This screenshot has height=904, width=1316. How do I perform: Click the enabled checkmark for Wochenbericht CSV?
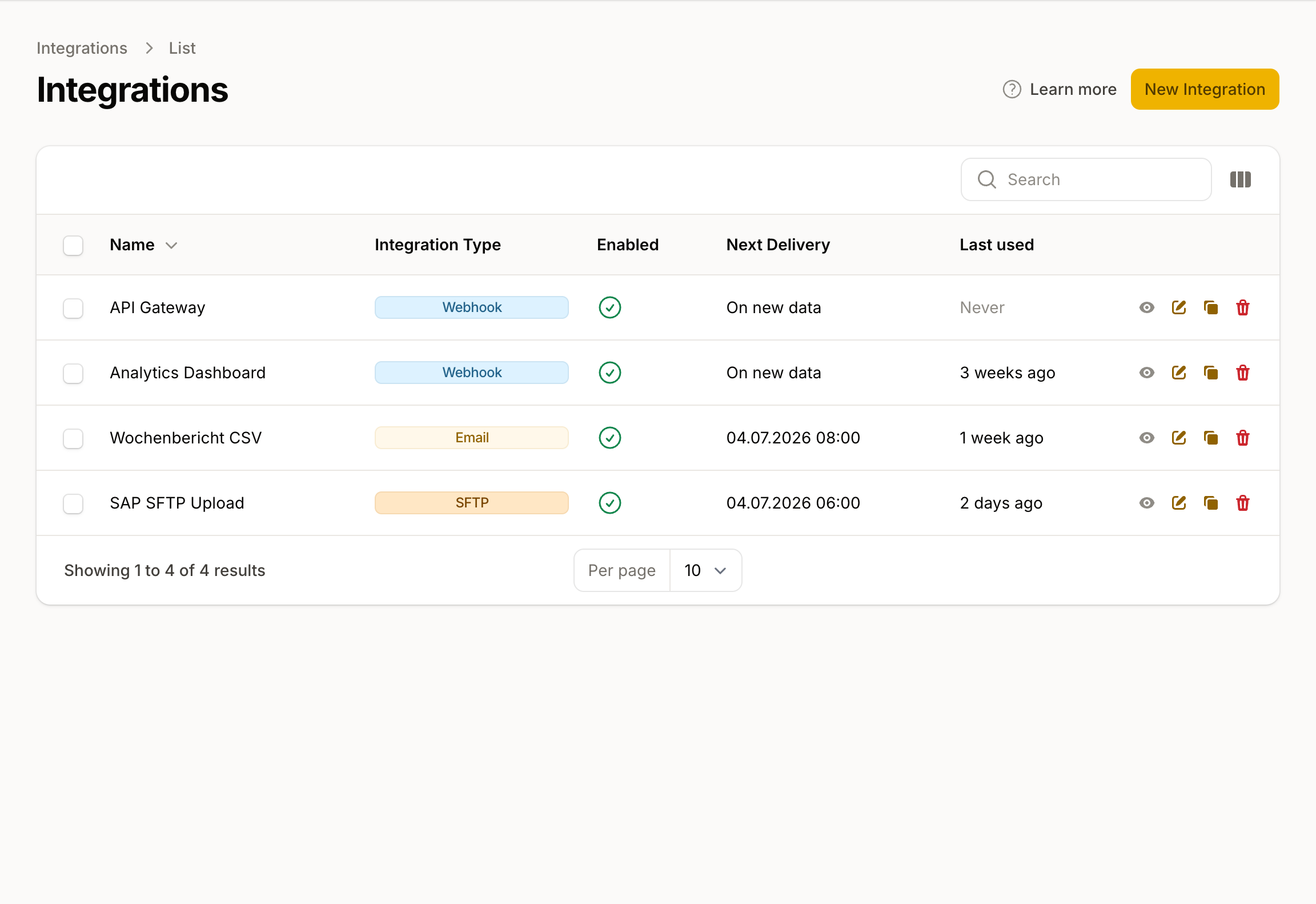[609, 438]
